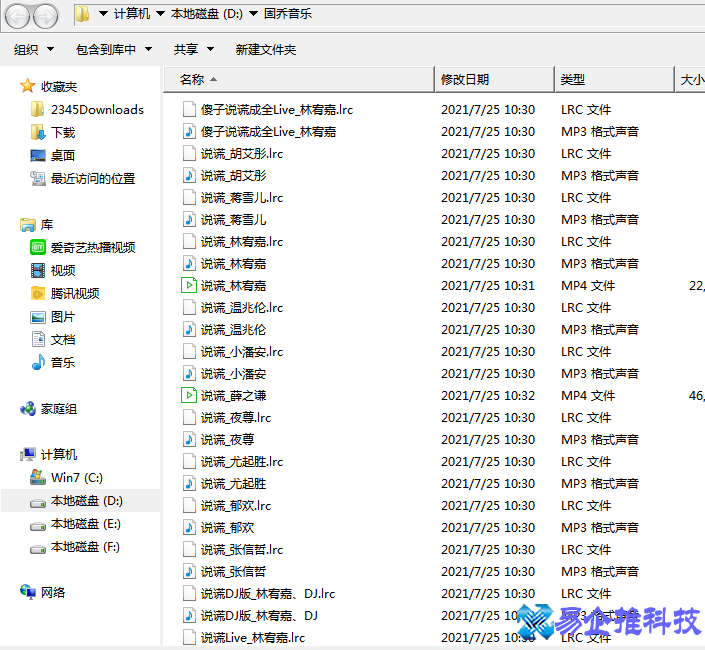
Task: Click MP3 icon of 傻子说谎成全Live_林宥嘉
Action: (189, 132)
